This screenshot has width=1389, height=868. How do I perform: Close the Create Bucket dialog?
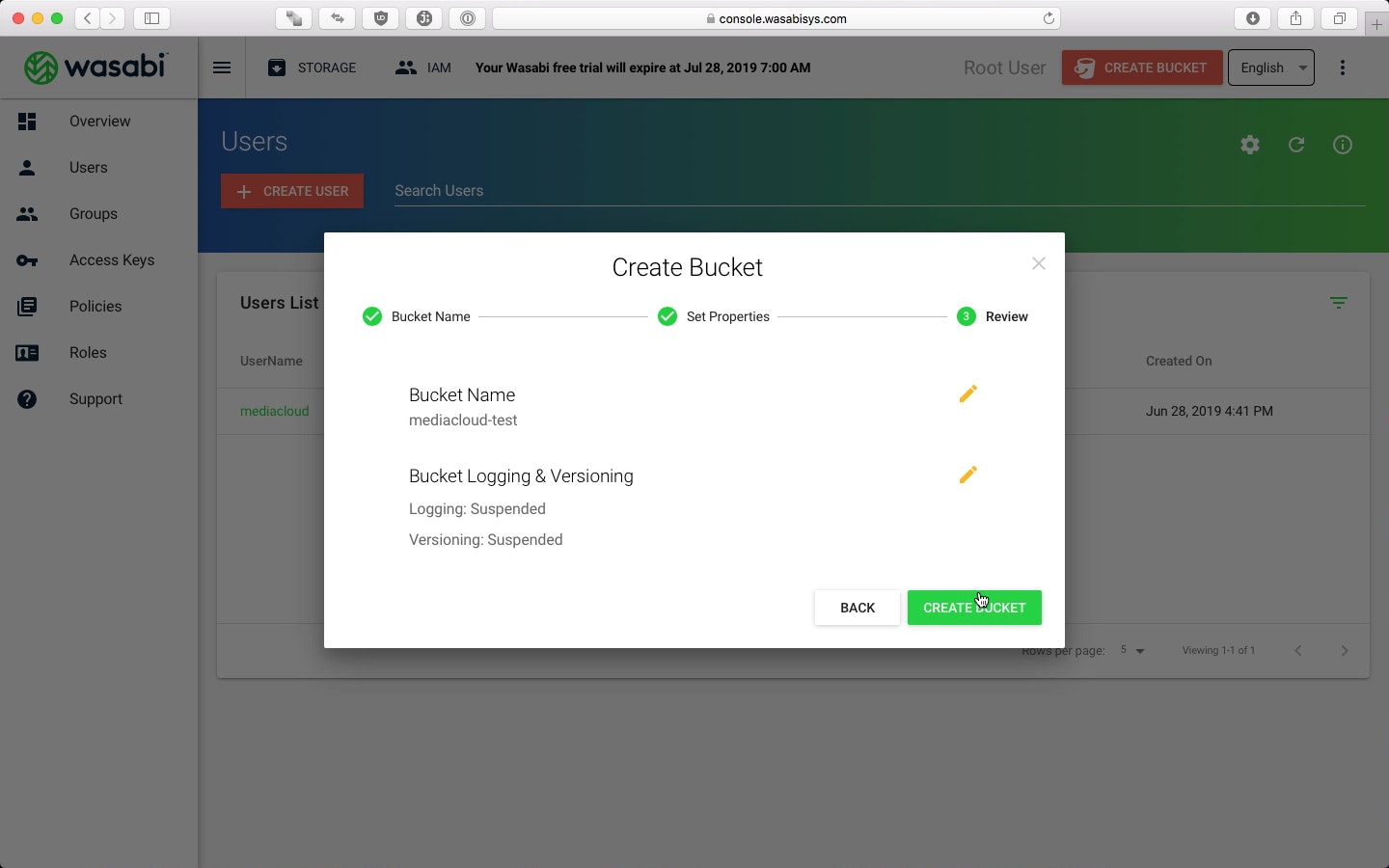tap(1039, 263)
